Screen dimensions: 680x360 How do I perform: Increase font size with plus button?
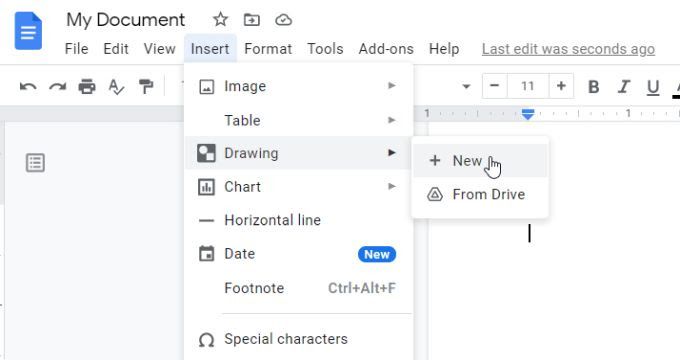(x=561, y=86)
